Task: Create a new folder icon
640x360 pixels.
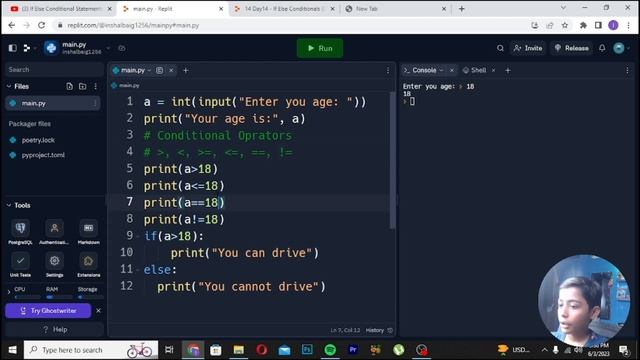Action: (x=82, y=87)
